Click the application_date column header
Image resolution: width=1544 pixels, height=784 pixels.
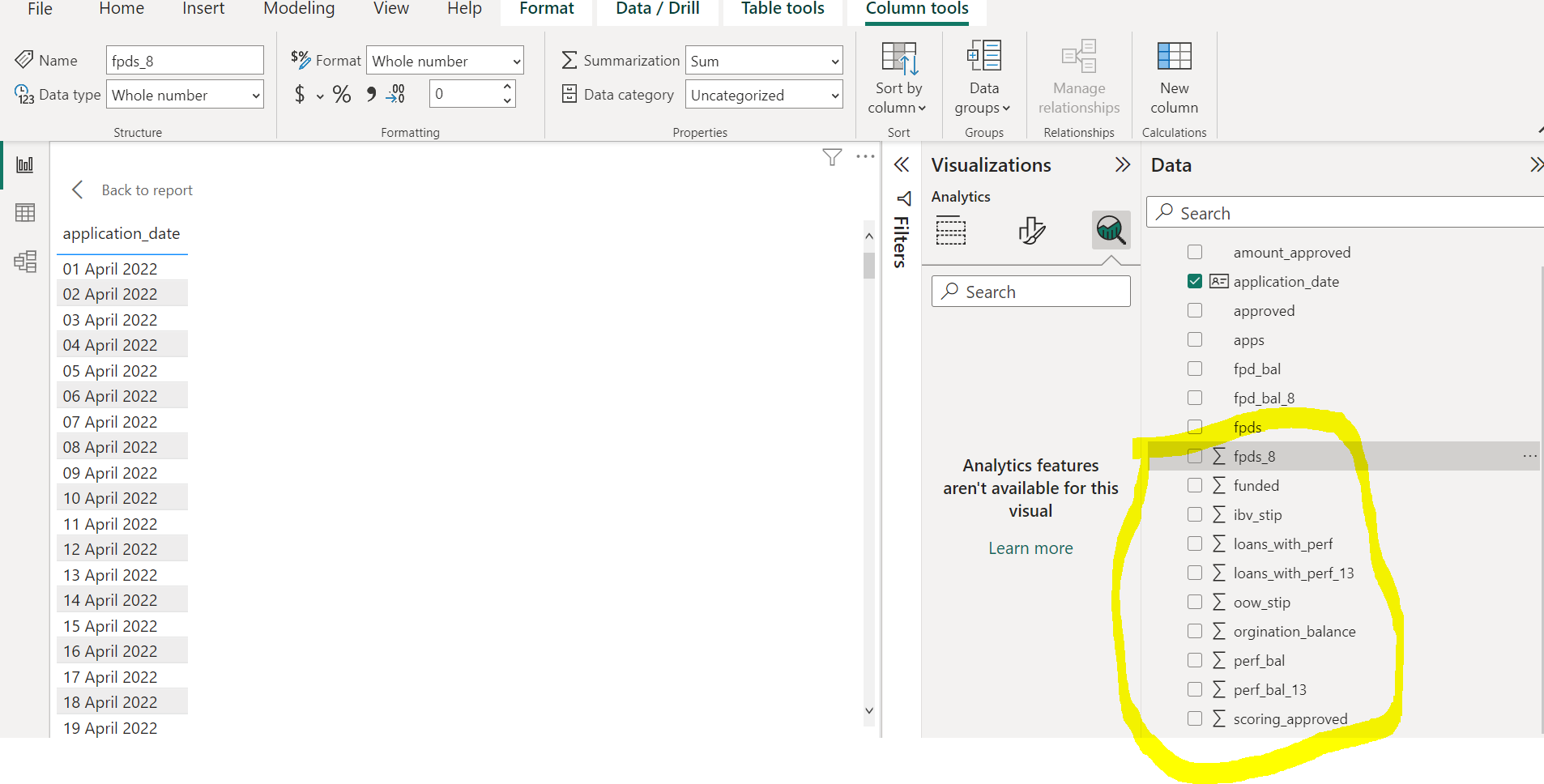[x=122, y=233]
